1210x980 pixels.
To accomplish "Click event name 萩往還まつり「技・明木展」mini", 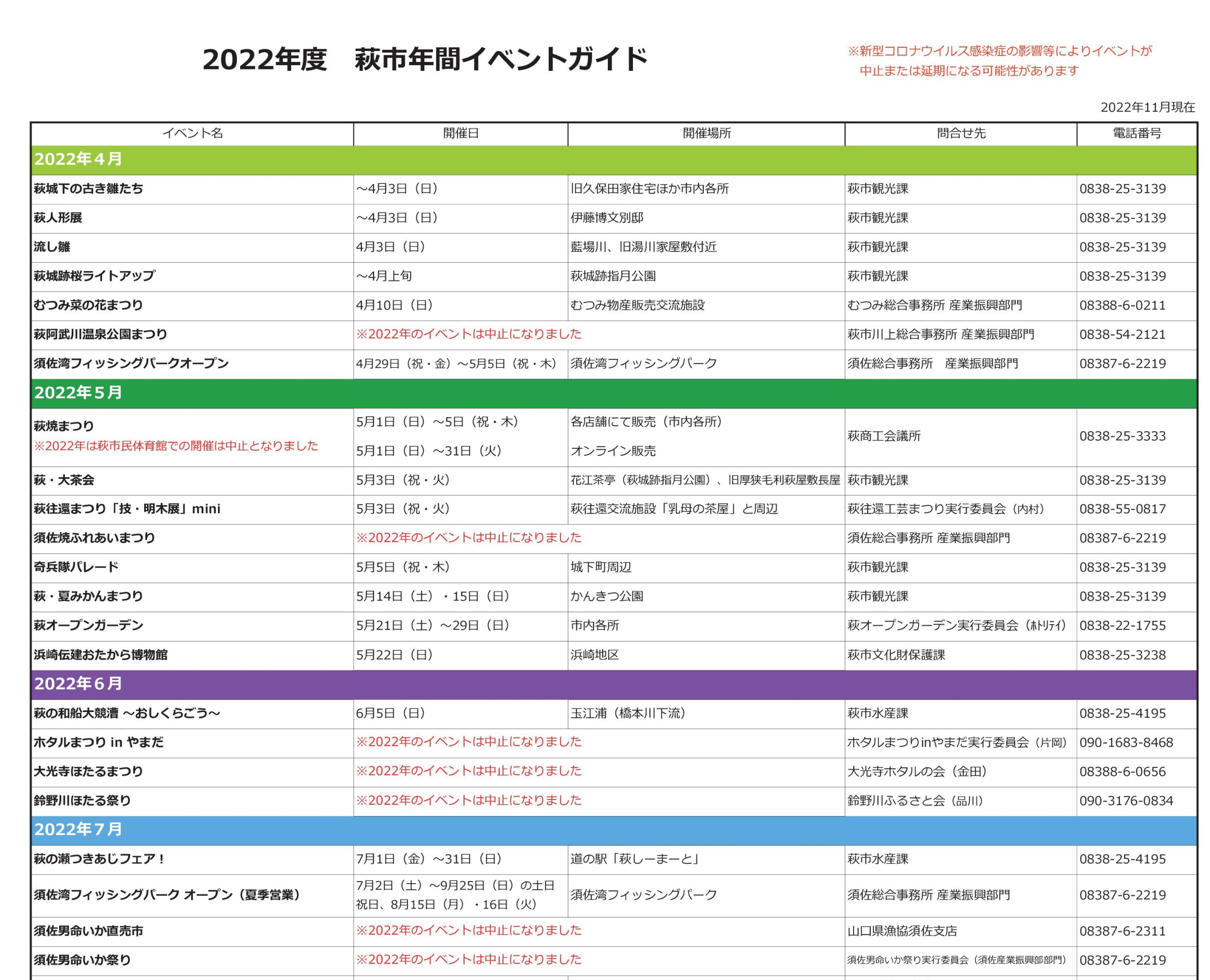I will (x=127, y=509).
